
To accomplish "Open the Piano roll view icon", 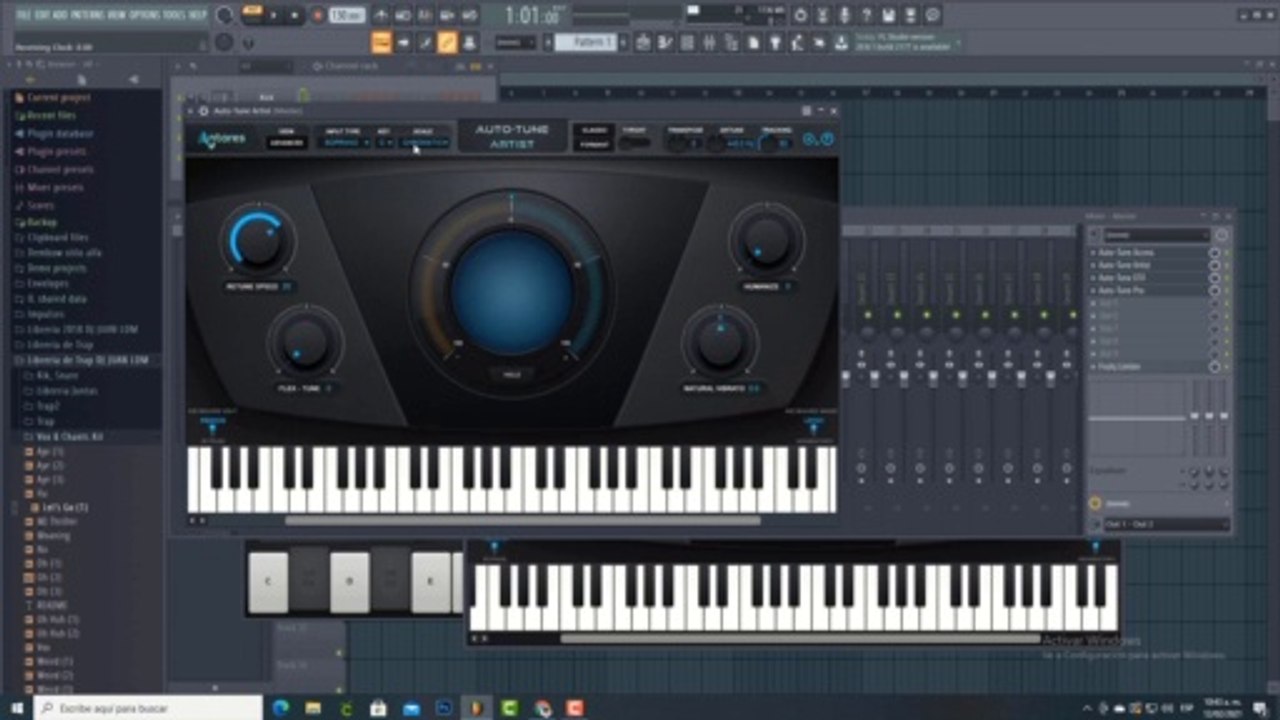I will click(x=664, y=42).
